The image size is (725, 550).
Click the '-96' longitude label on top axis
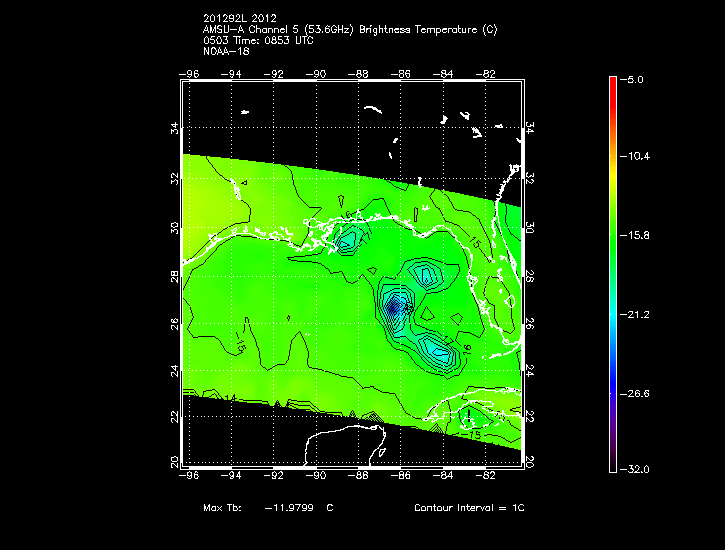pyautogui.click(x=189, y=74)
